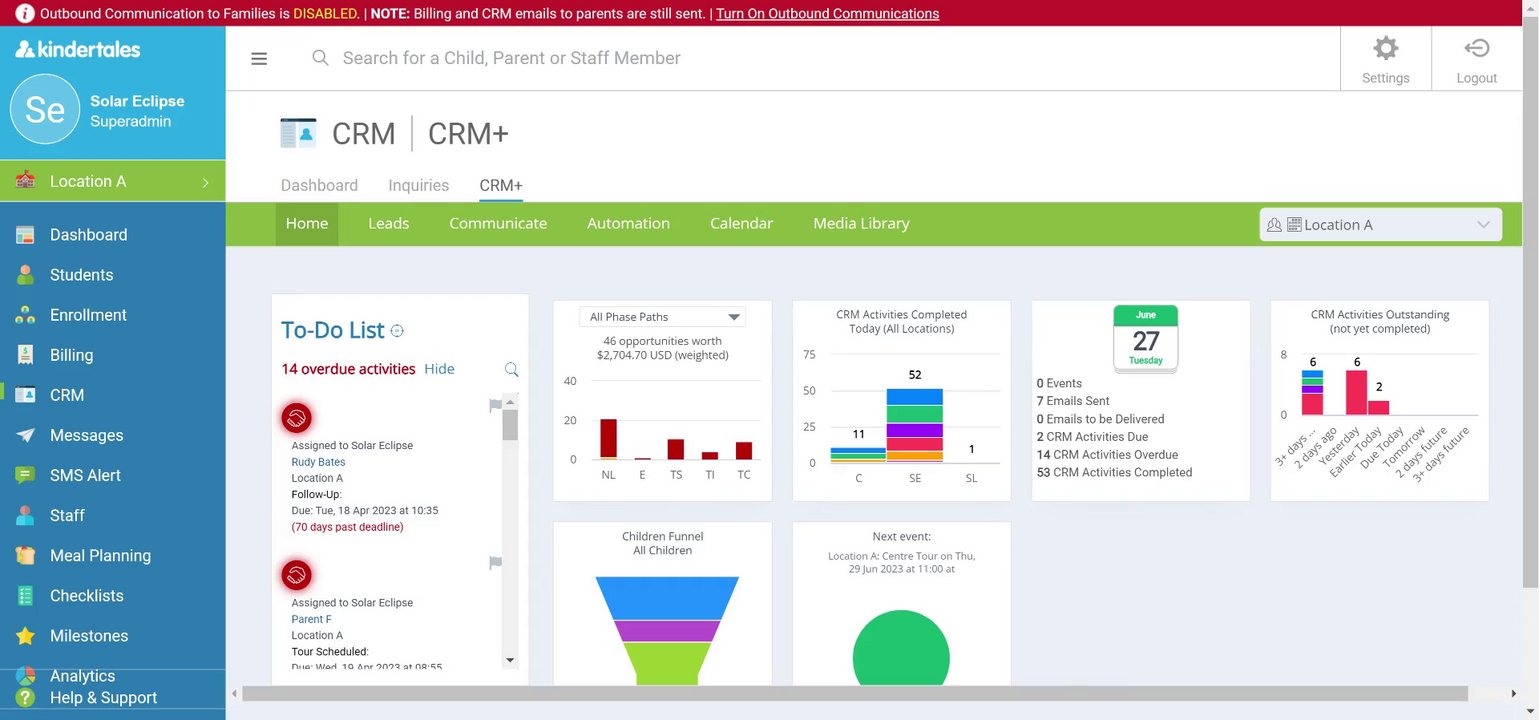Toggle the flag on Rudy Bates activity
The image size is (1539, 720).
coord(495,405)
